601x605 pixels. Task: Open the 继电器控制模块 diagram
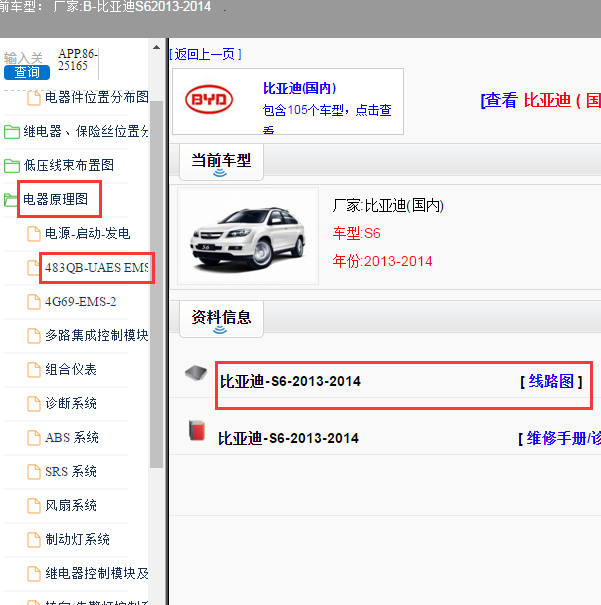pos(96,573)
